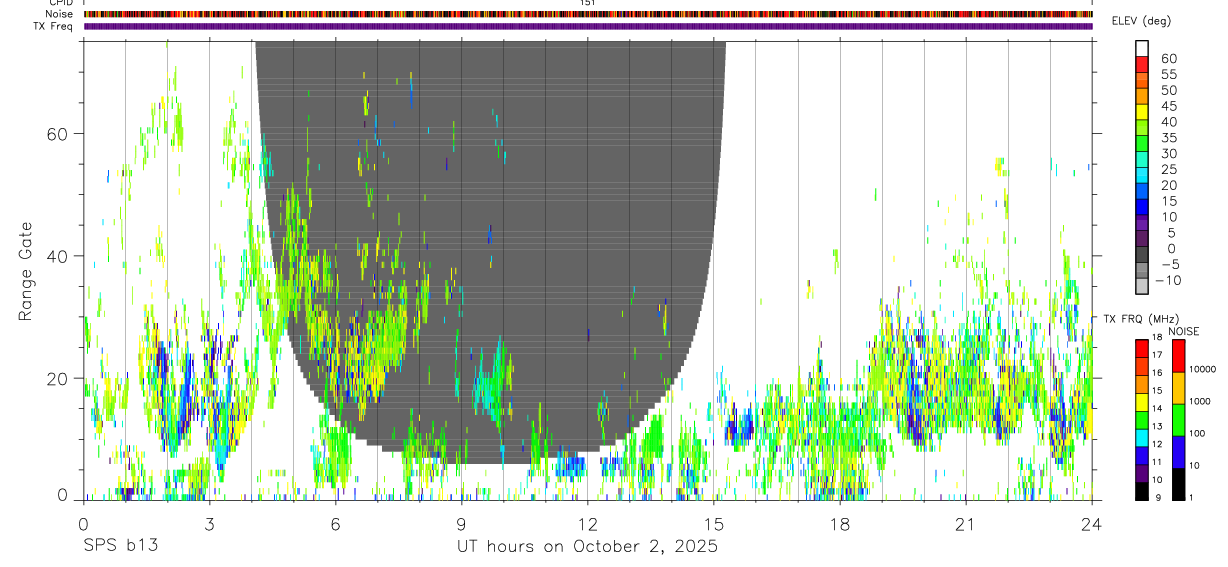
Task: Click the "SPS b13" label
Action: point(120,546)
